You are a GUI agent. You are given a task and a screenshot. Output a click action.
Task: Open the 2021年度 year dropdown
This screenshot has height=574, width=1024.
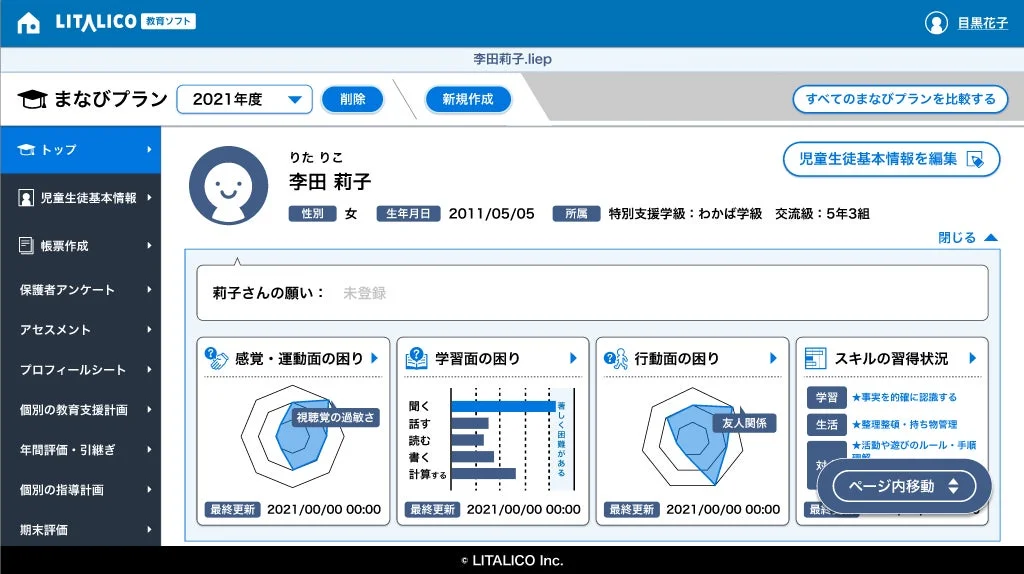pyautogui.click(x=244, y=99)
